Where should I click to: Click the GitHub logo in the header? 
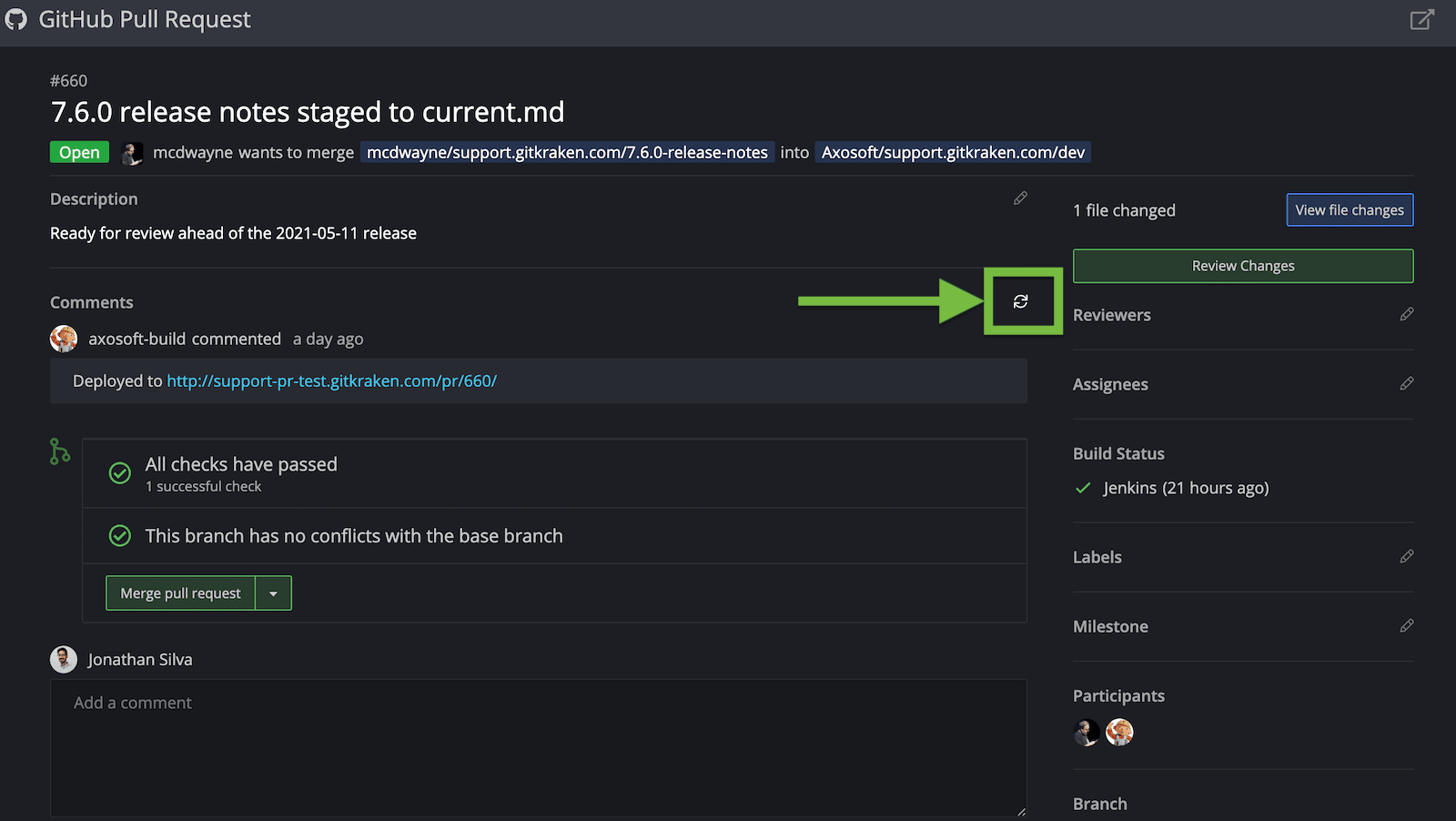click(x=15, y=18)
